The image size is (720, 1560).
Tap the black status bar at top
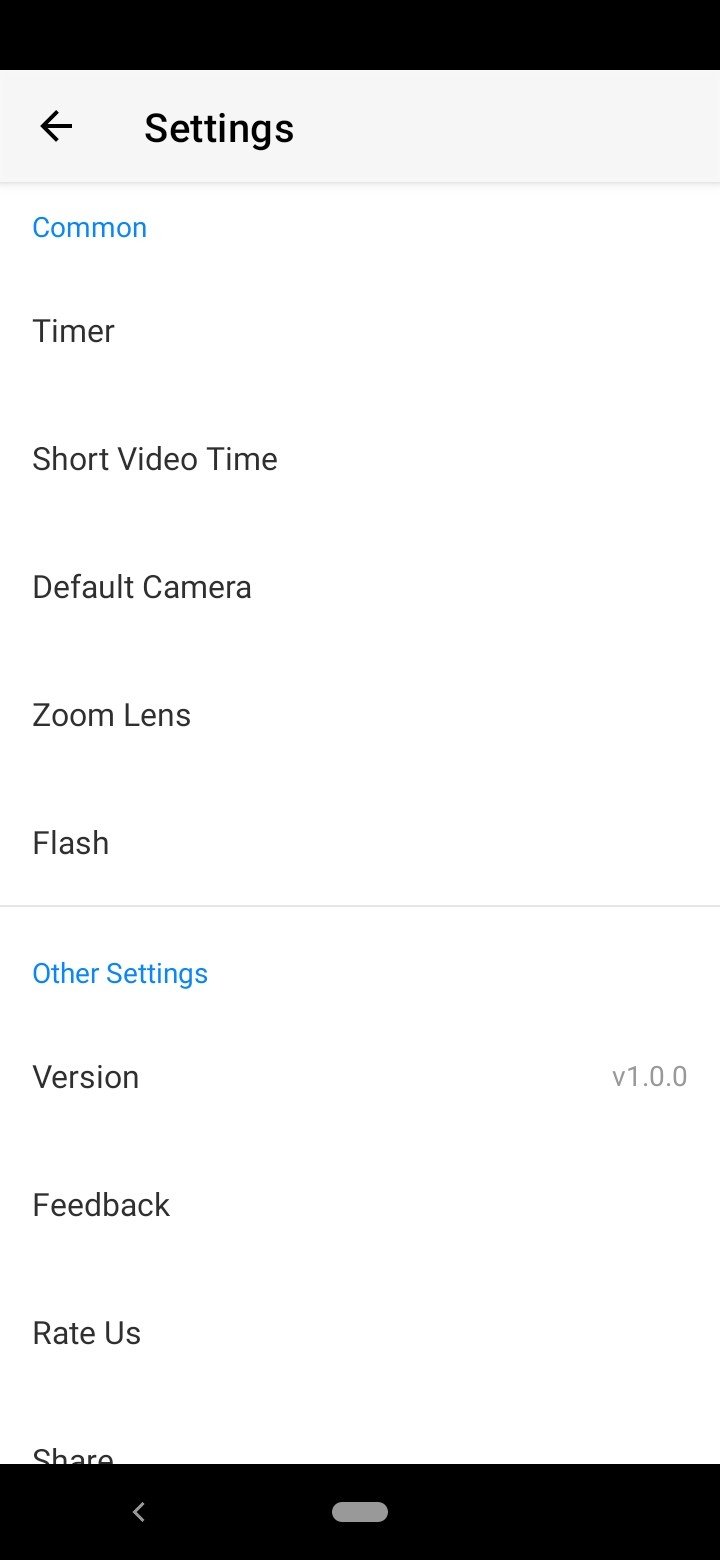click(x=360, y=34)
